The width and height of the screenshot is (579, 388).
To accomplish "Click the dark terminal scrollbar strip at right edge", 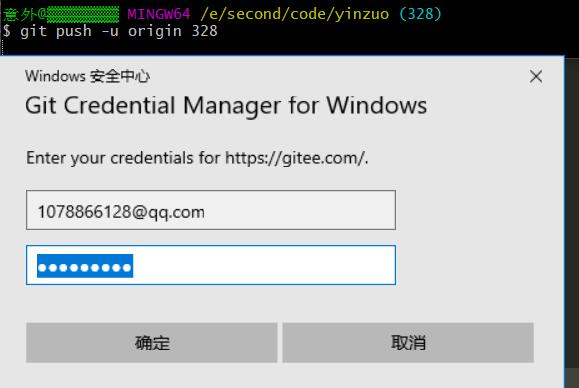I will click(x=572, y=222).
